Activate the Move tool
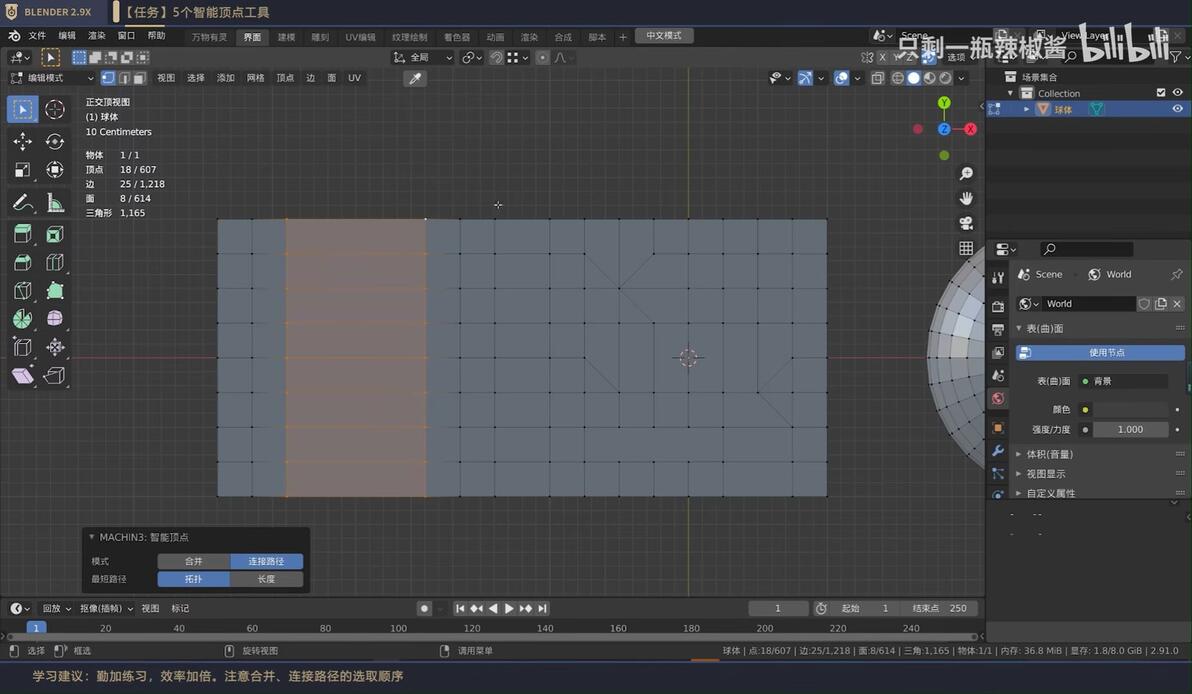This screenshot has width=1192, height=694. pyautogui.click(x=22, y=141)
